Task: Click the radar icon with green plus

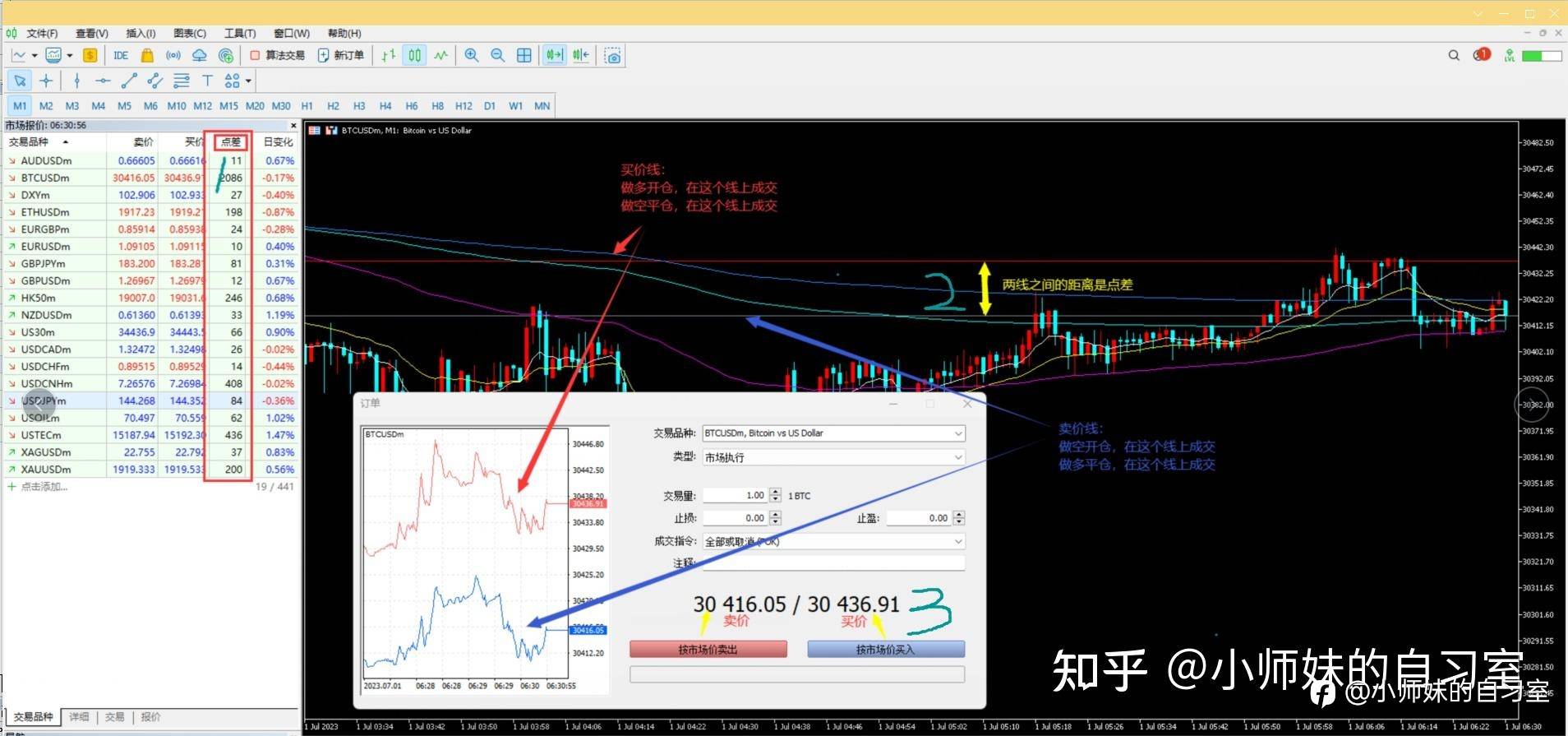Action: tap(225, 55)
